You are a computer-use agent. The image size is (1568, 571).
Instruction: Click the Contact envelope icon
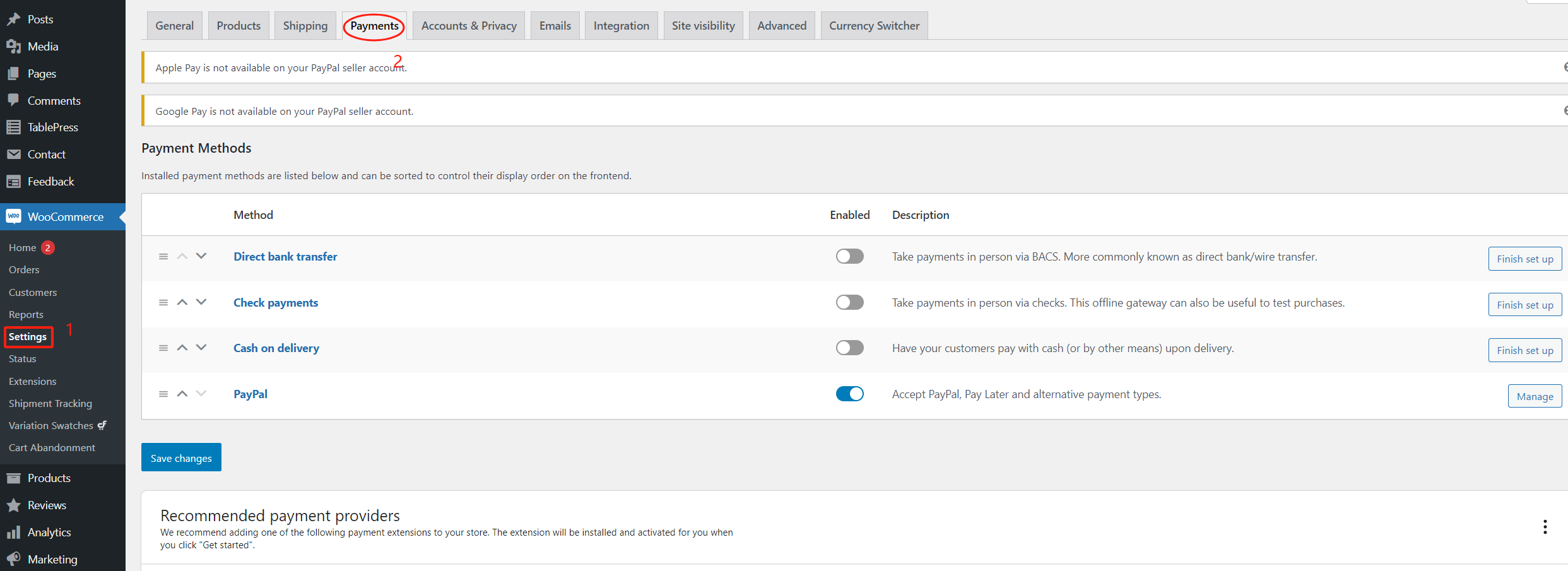13,155
